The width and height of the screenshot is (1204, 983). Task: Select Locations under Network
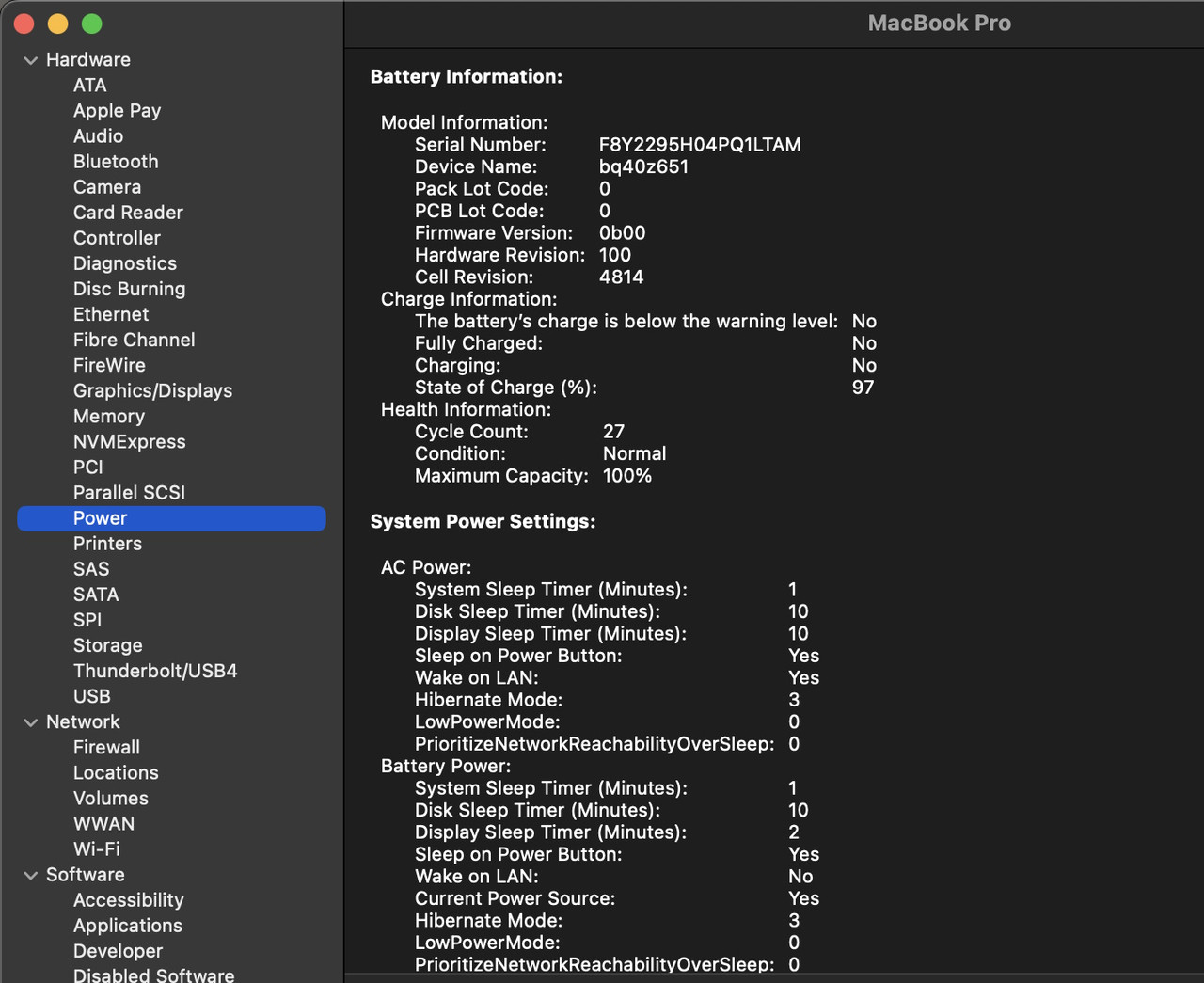[x=116, y=772]
